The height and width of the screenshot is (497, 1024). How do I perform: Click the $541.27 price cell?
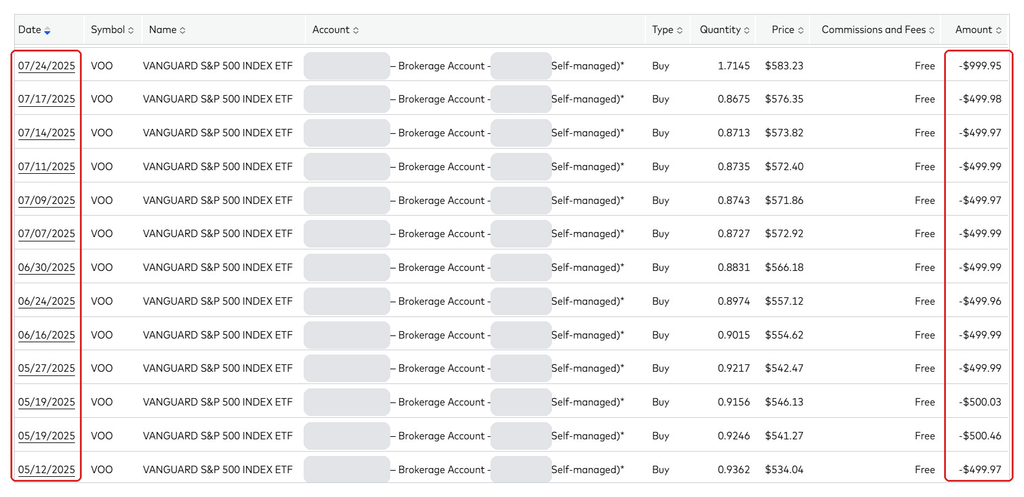point(784,436)
